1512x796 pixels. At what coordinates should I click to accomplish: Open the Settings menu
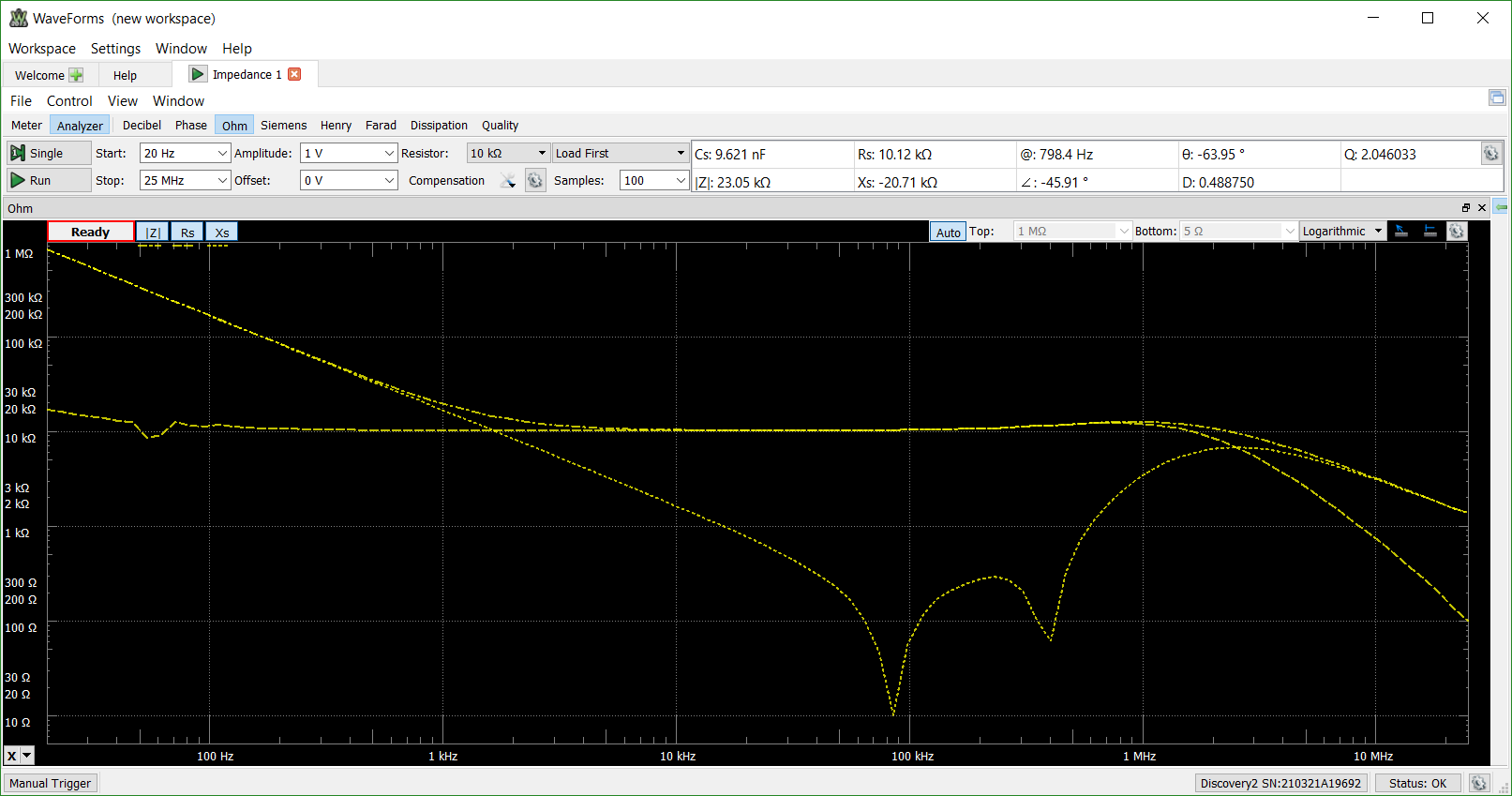[x=115, y=48]
